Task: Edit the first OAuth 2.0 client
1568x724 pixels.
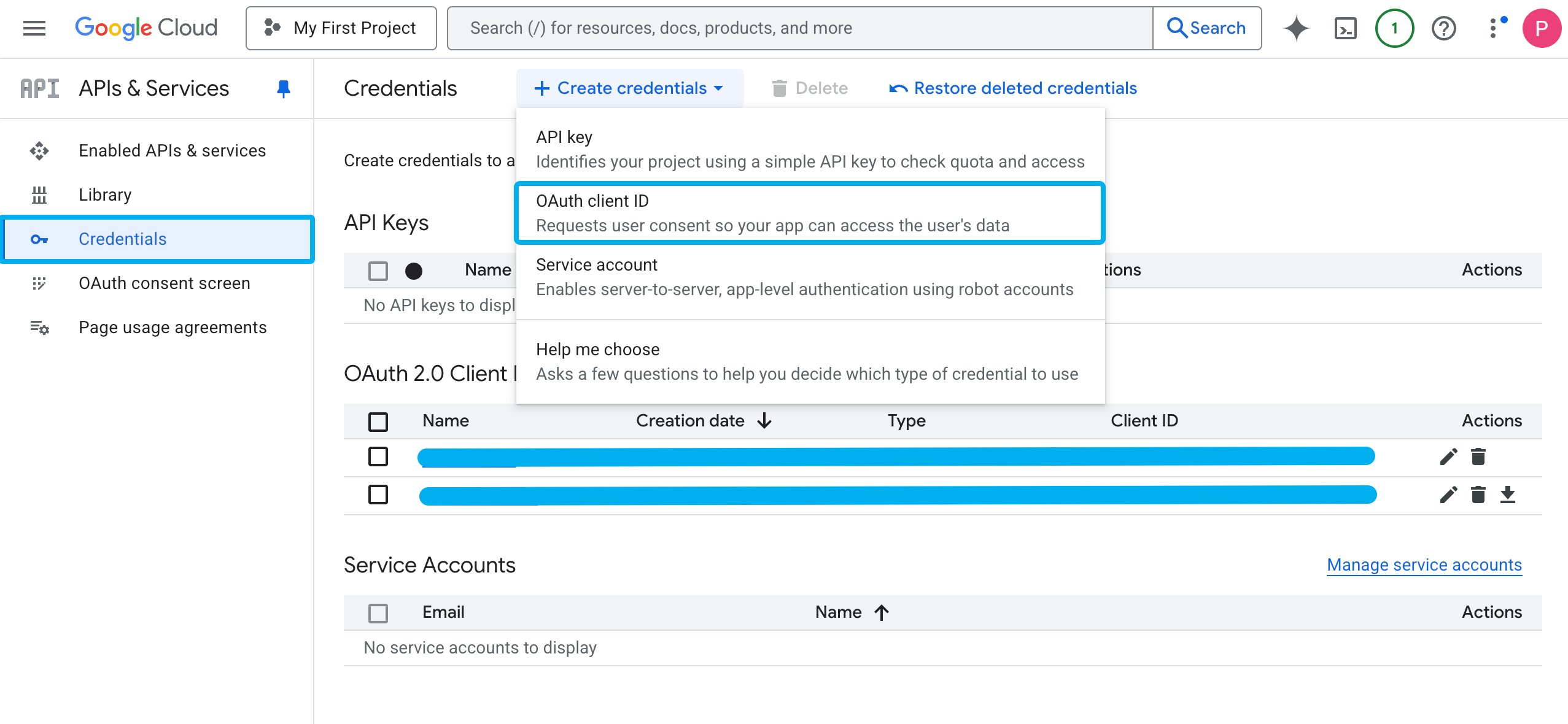Action: [1448, 456]
